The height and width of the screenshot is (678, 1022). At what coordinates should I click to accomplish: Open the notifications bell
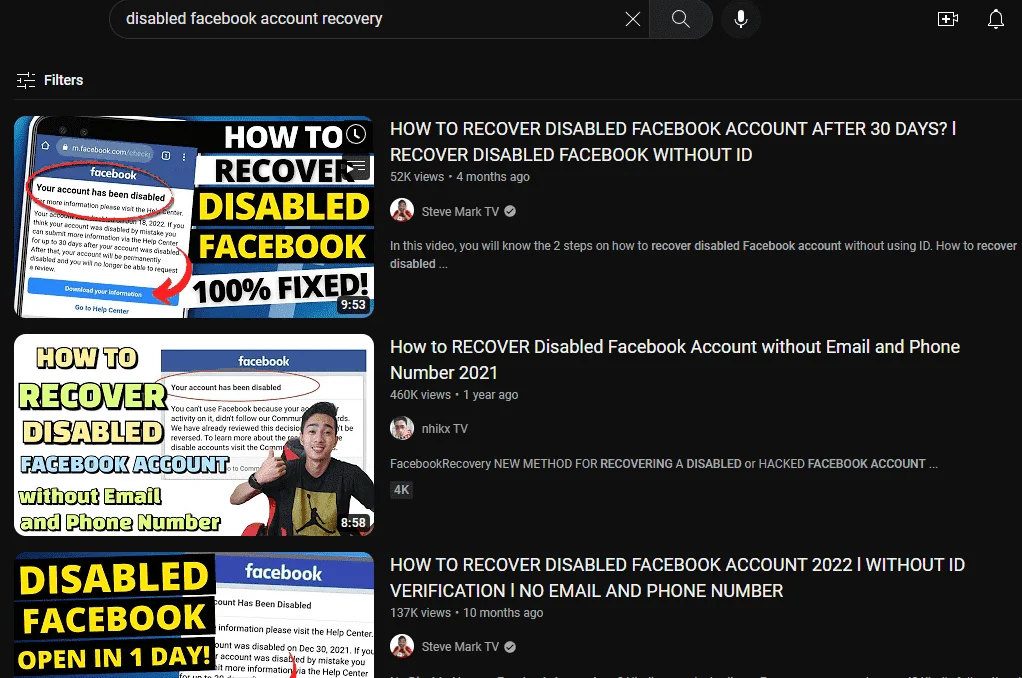[995, 19]
